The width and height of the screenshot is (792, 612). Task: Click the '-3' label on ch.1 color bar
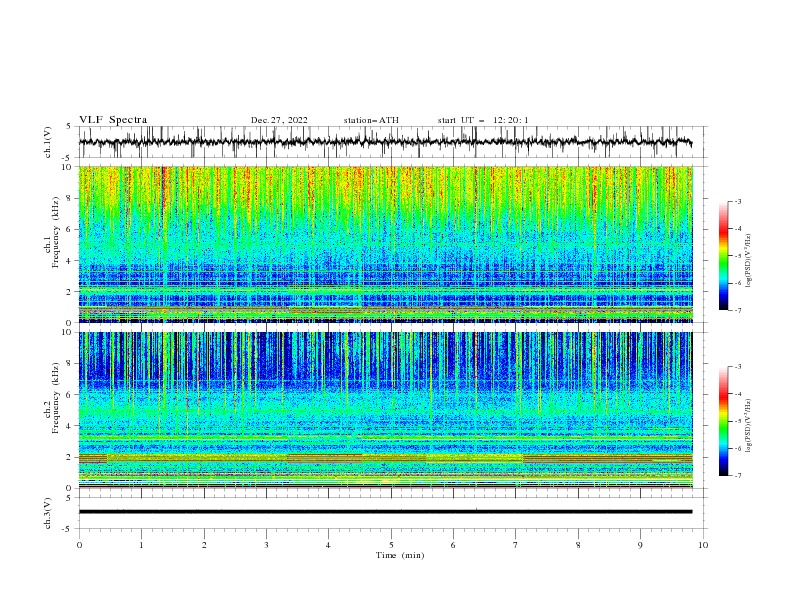(737, 201)
